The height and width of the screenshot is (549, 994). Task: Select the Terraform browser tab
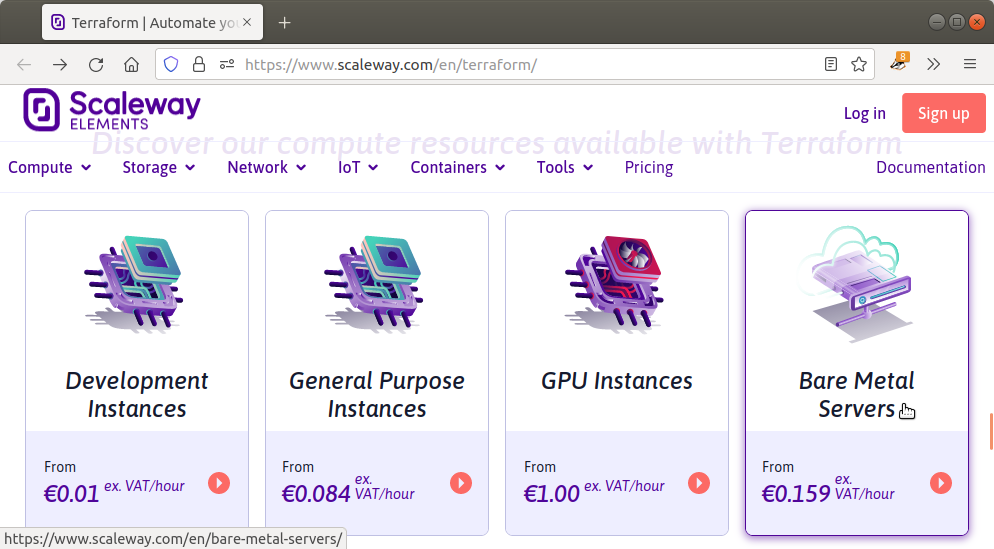pos(152,23)
